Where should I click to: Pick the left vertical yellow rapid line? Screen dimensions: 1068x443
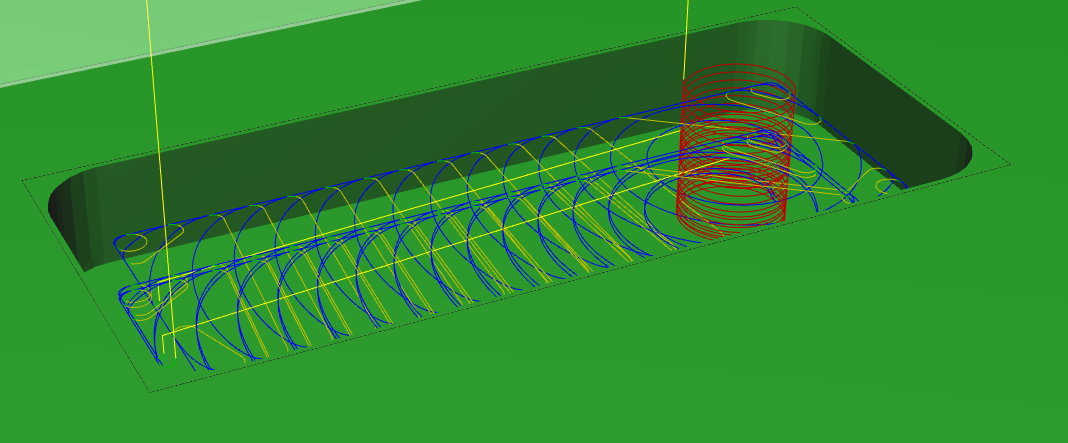pyautogui.click(x=156, y=150)
